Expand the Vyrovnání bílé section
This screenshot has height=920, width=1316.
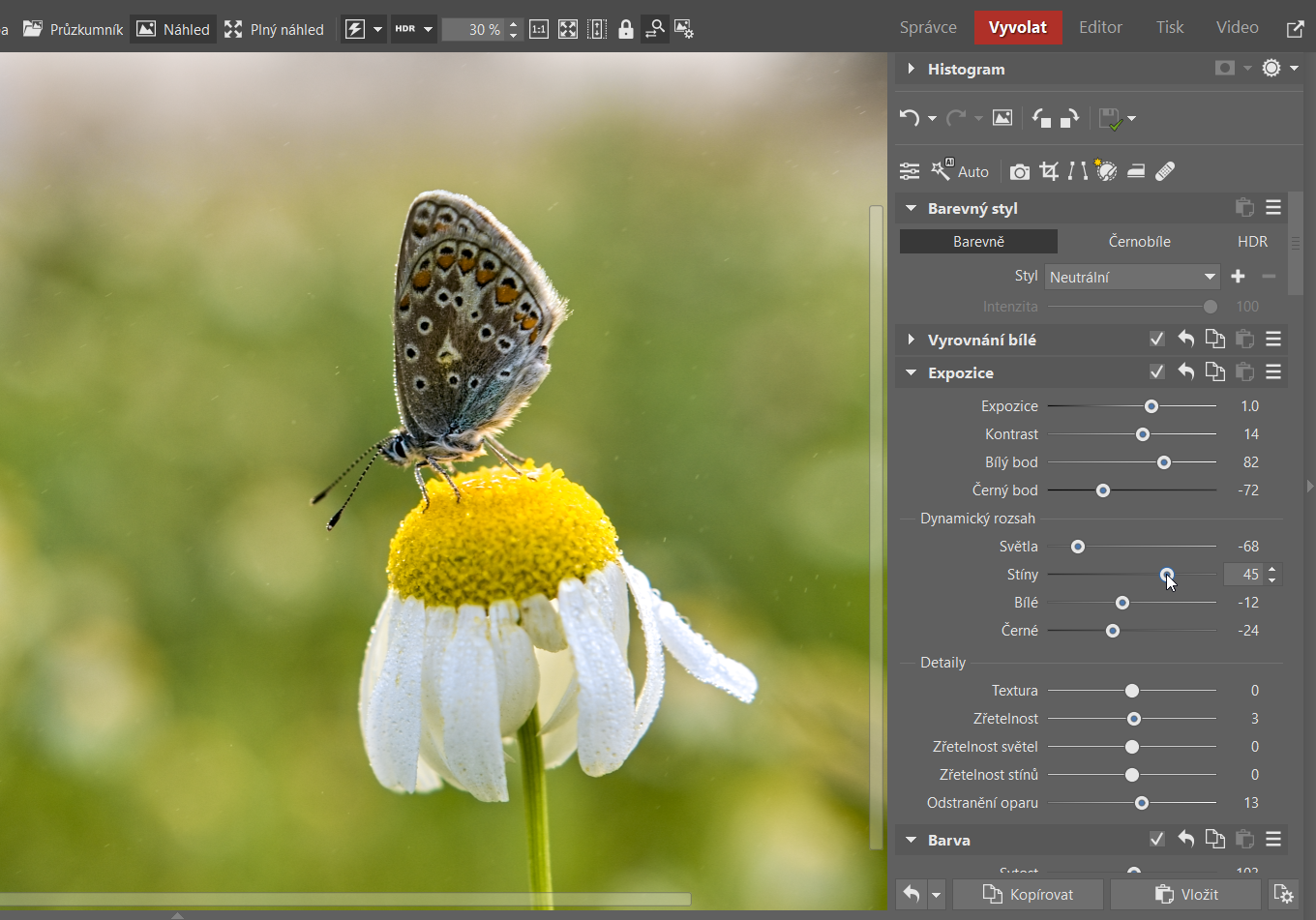(911, 340)
